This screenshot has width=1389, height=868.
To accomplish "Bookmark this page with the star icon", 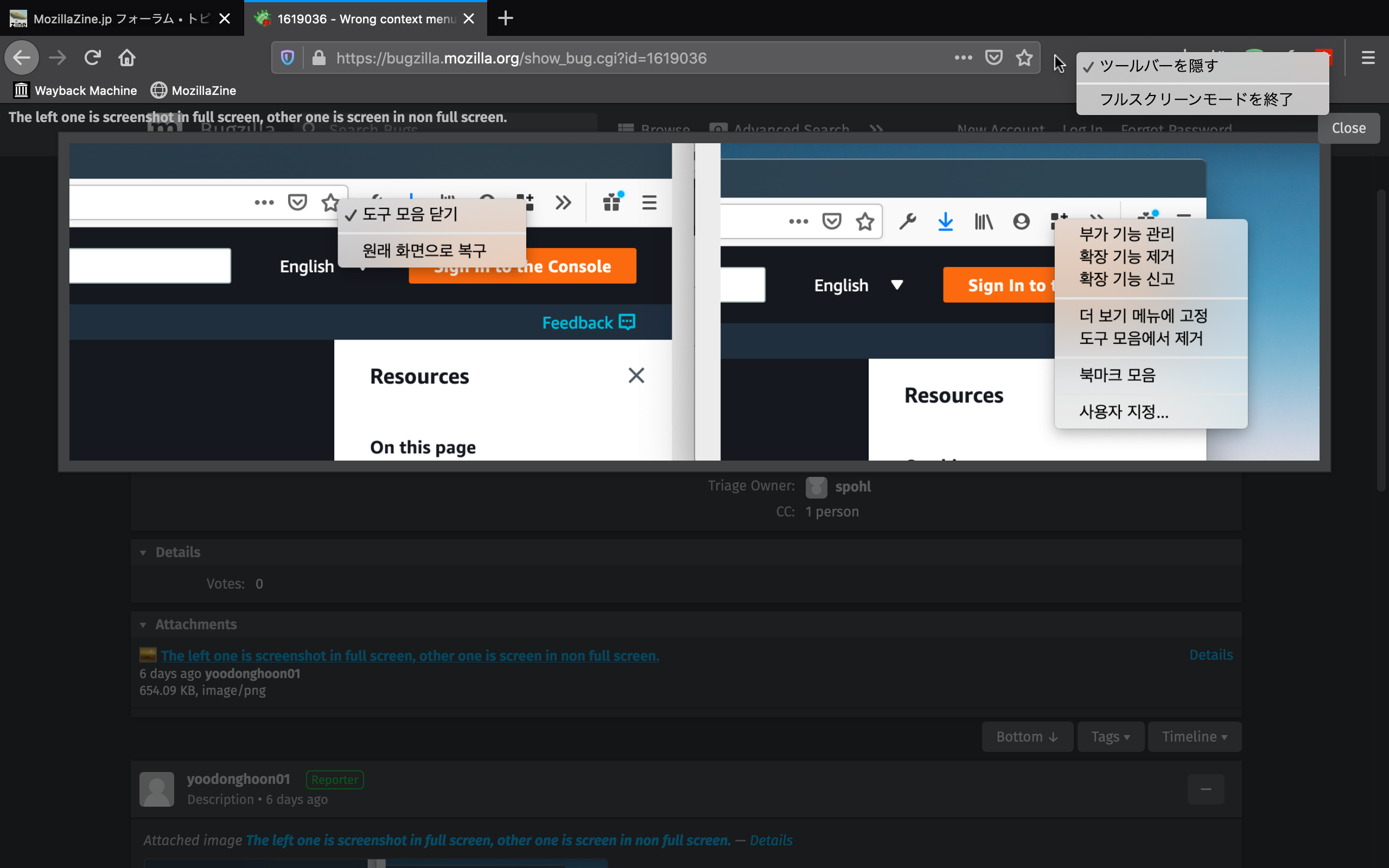I will coord(1024,58).
